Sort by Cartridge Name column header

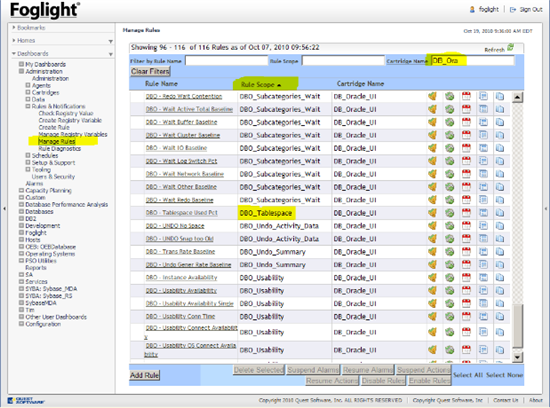coord(360,84)
